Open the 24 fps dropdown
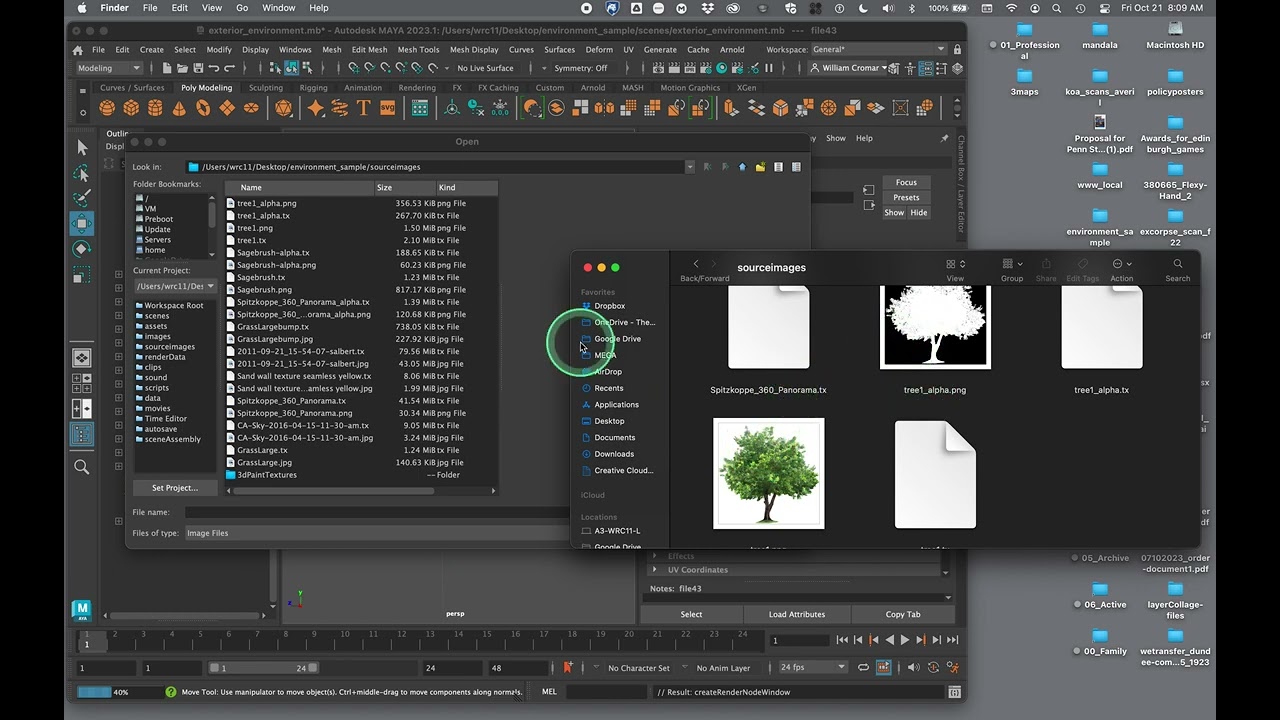Image resolution: width=1280 pixels, height=720 pixels. pyautogui.click(x=813, y=667)
